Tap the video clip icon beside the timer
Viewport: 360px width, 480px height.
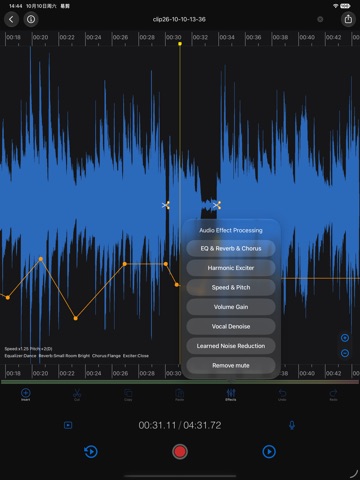pyautogui.click(x=68, y=425)
